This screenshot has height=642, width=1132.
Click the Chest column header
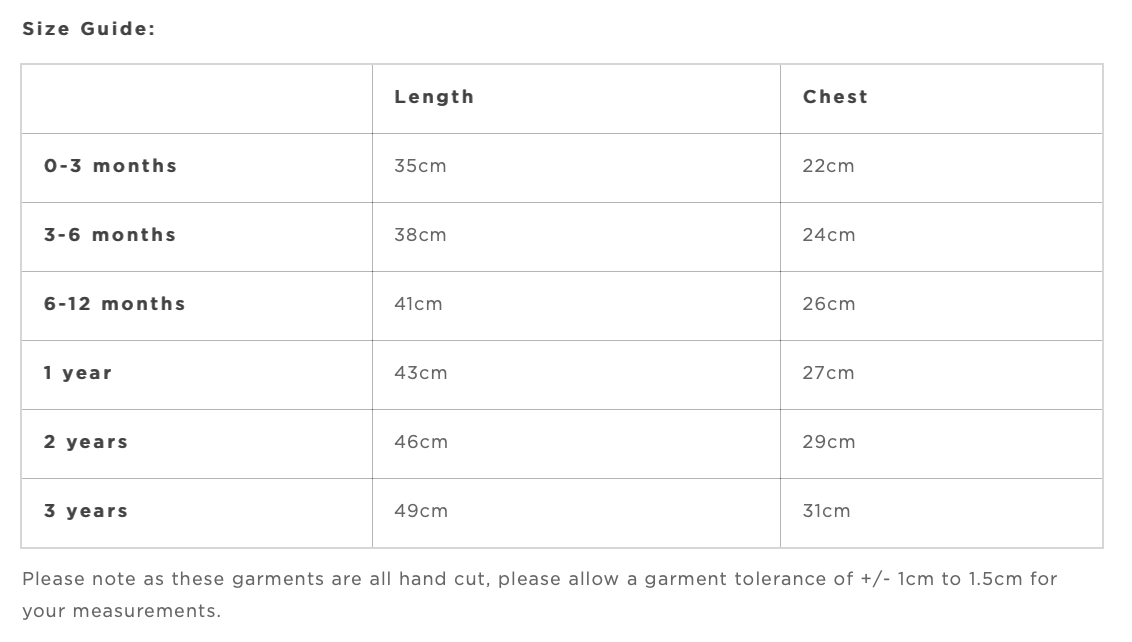[x=835, y=97]
